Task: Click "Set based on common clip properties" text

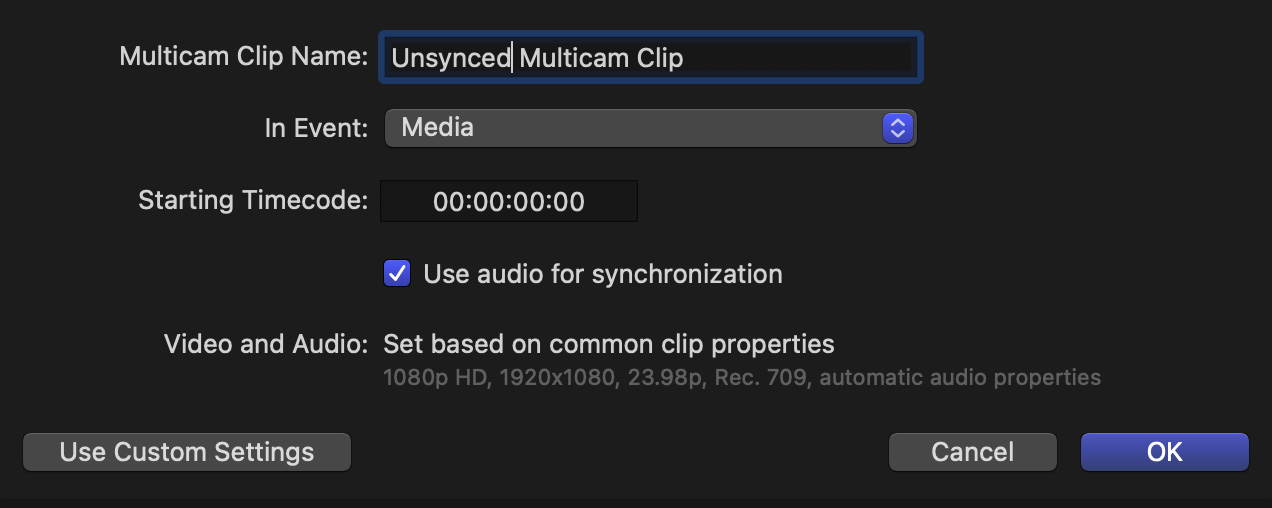Action: [609, 345]
